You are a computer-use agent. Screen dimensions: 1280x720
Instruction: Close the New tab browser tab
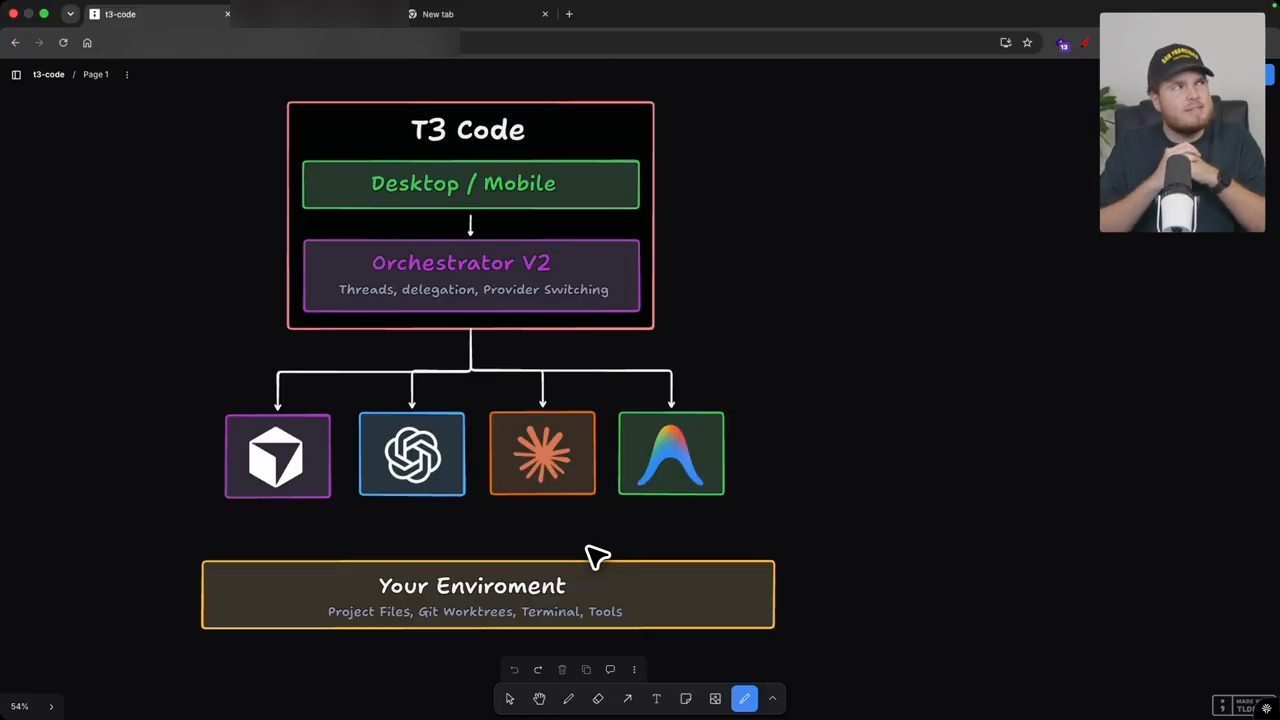(x=545, y=14)
